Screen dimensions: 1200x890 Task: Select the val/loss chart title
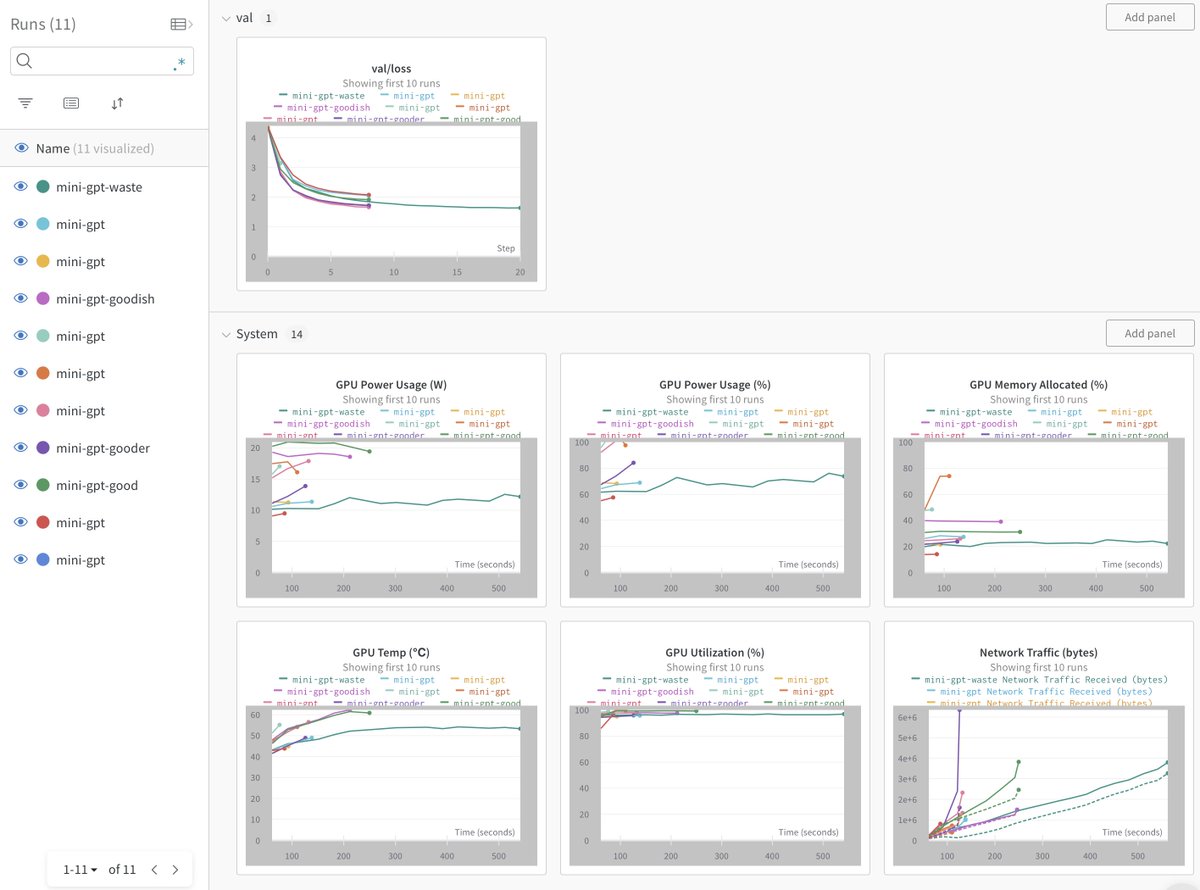[x=391, y=69]
